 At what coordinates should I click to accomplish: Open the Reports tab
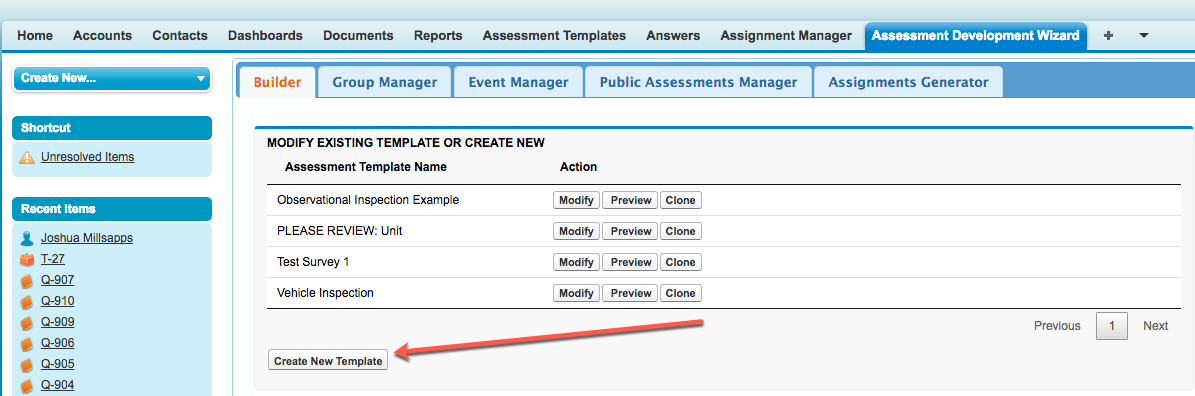pos(438,36)
